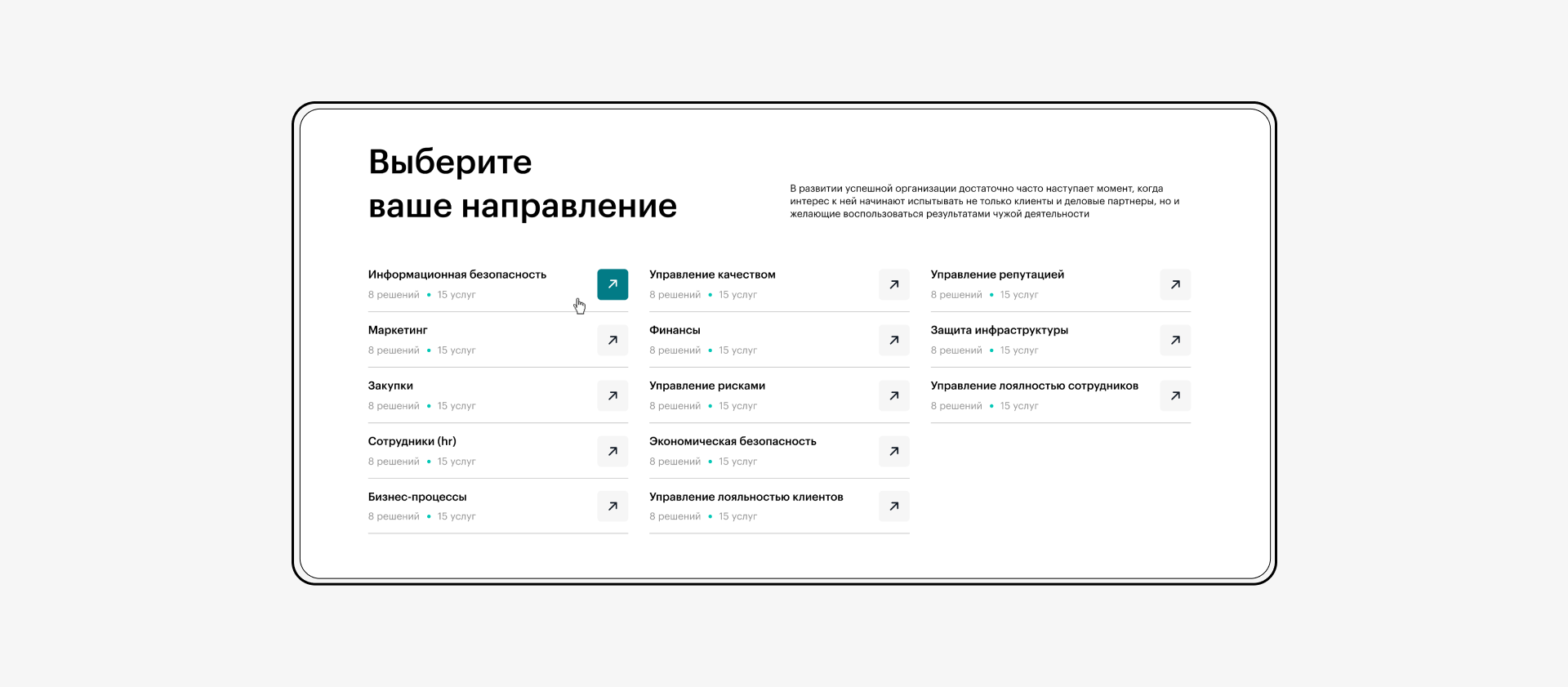This screenshot has width=1568, height=687.
Task: Click the arrow beside Экономическая безопасность
Action: (893, 451)
